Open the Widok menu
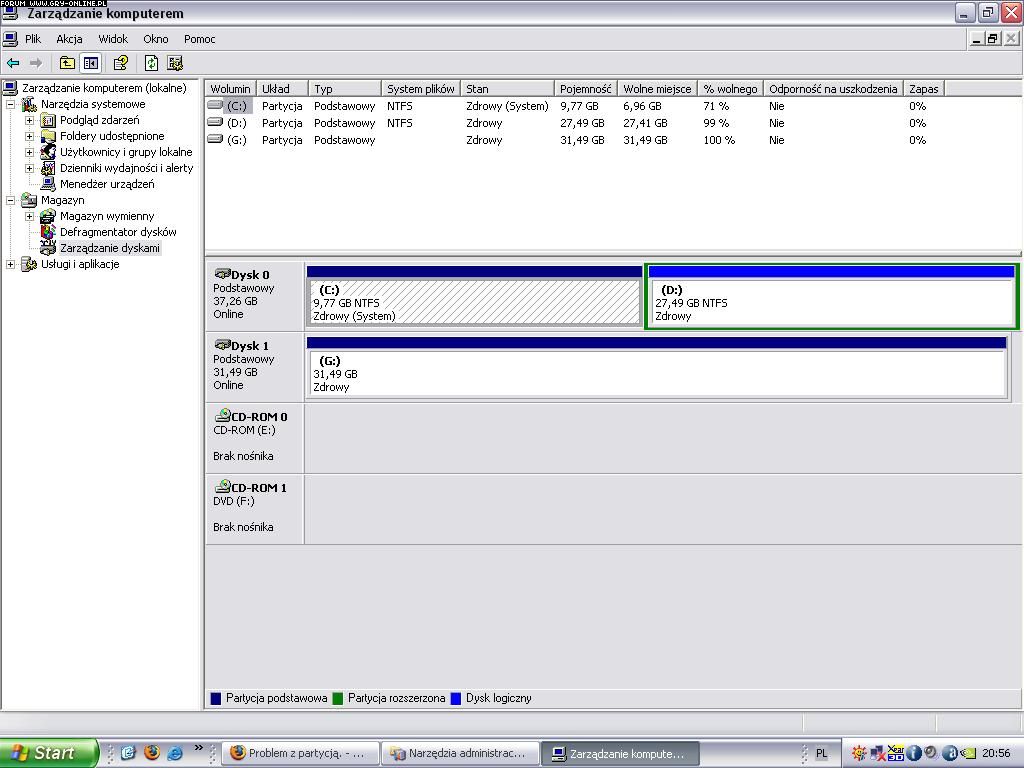This screenshot has width=1024, height=768. (x=113, y=39)
